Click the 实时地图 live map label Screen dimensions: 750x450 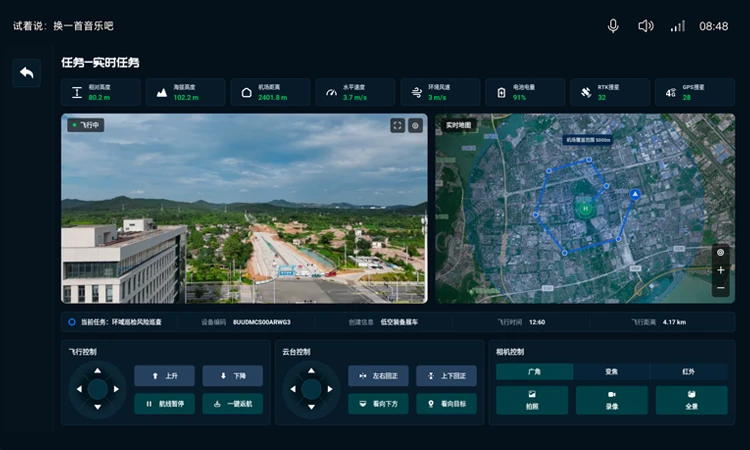(458, 125)
